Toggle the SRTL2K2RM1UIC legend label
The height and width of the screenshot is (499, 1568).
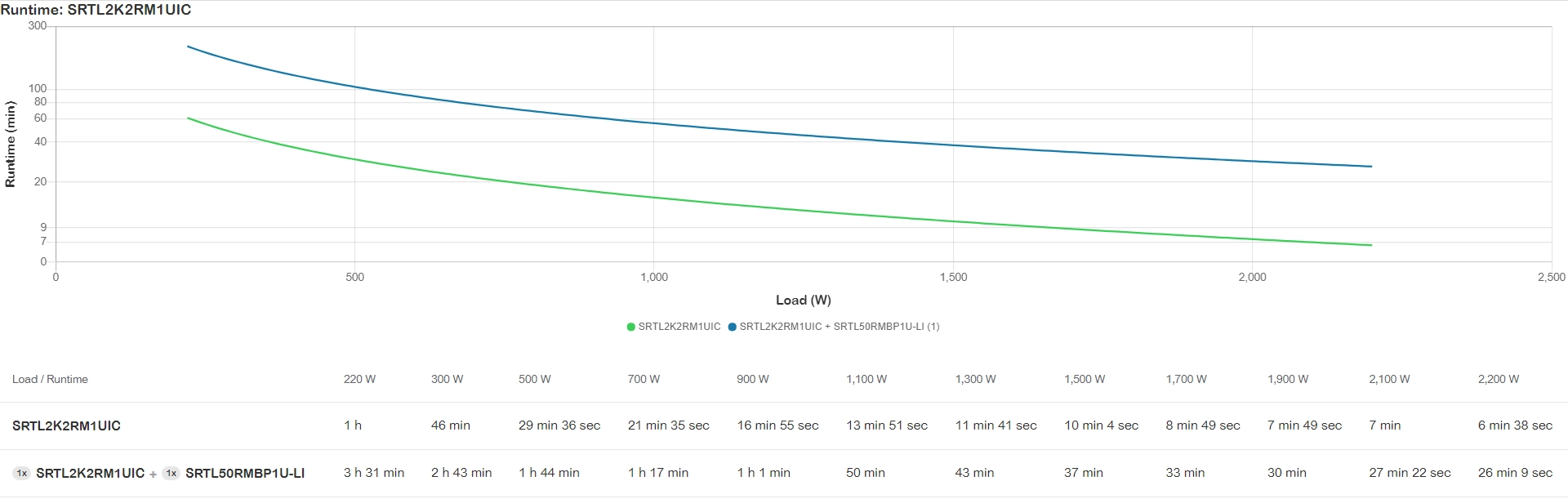[x=679, y=327]
